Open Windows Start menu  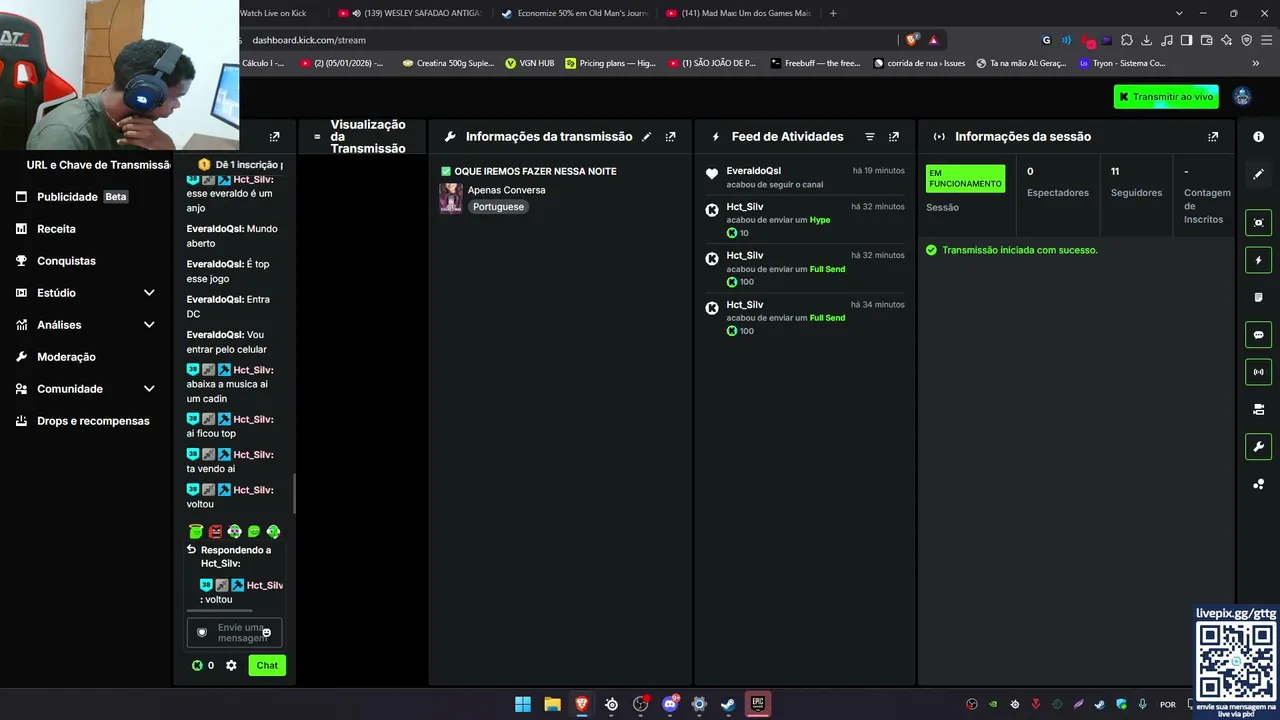[x=523, y=704]
